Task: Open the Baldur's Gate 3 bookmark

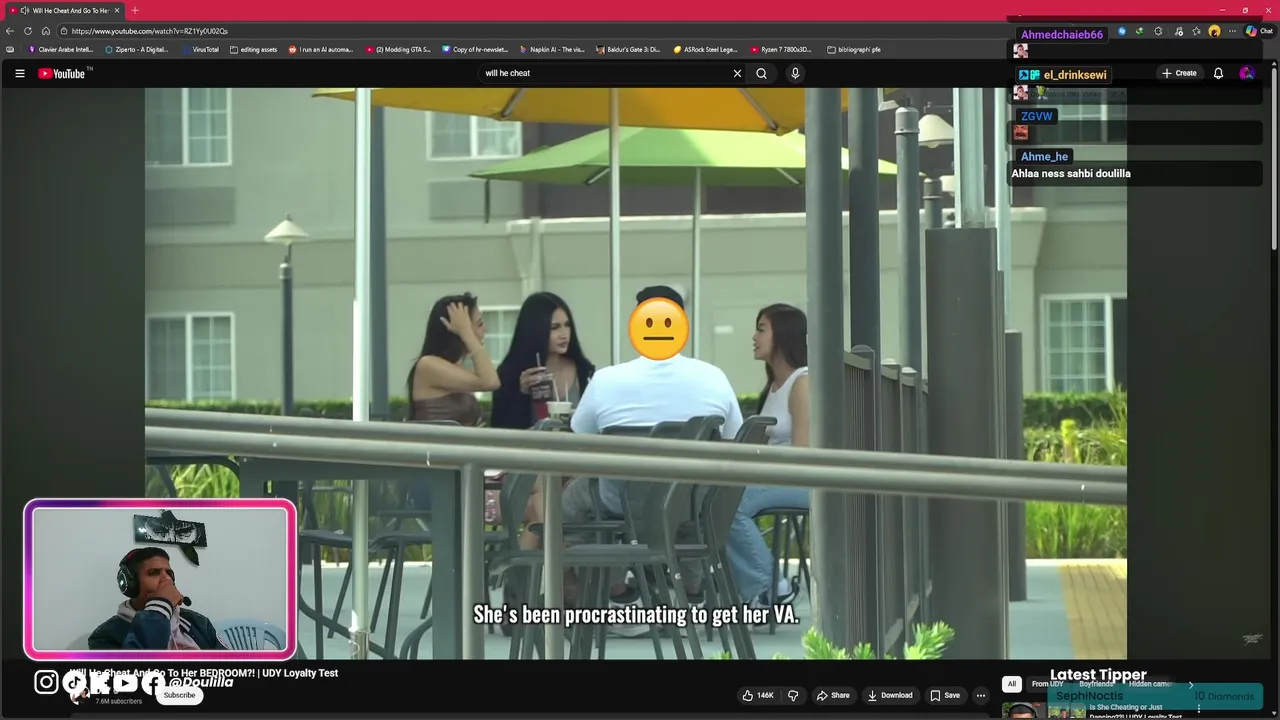Action: [x=628, y=49]
